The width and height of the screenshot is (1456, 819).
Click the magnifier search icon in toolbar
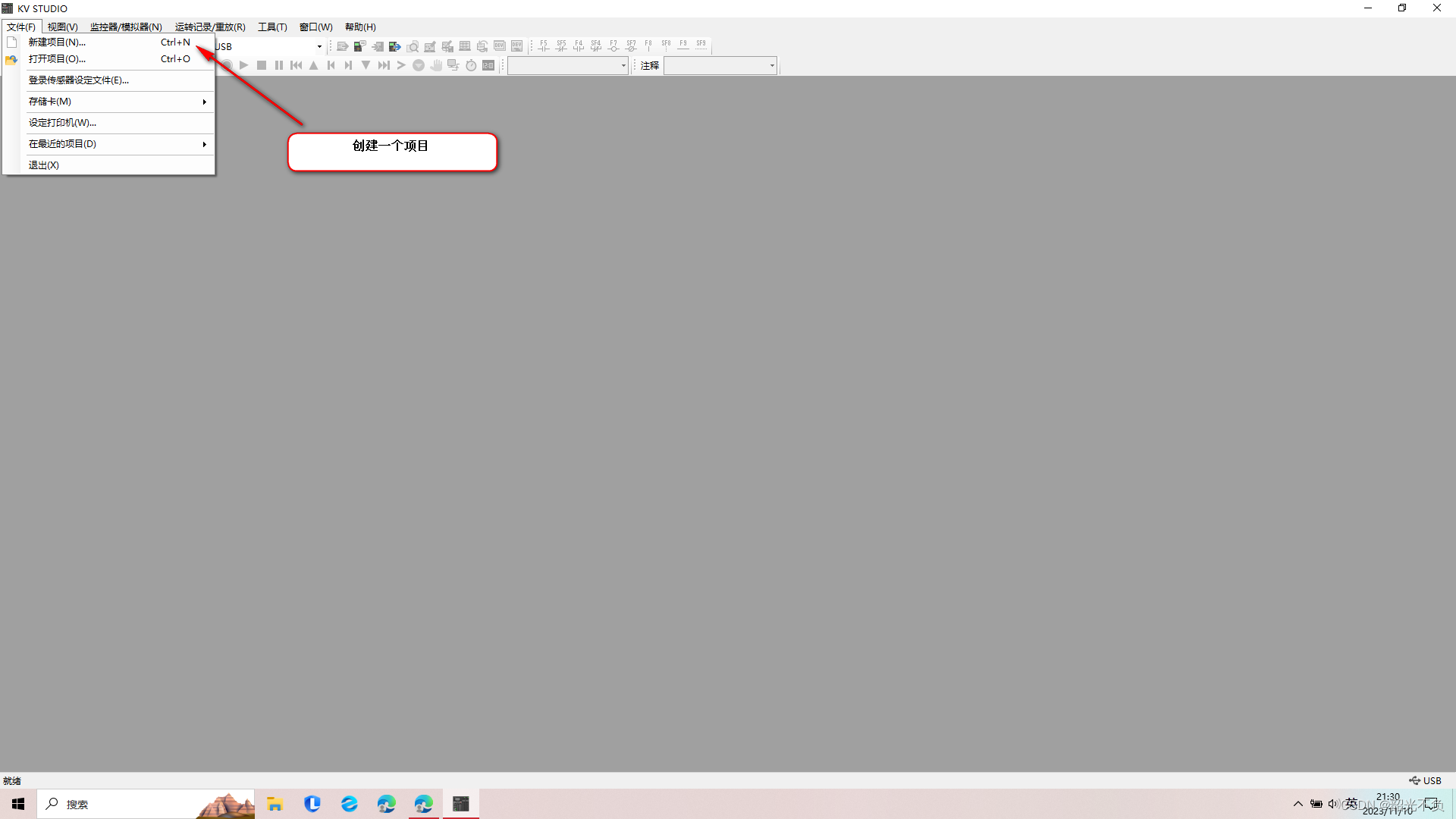[413, 46]
